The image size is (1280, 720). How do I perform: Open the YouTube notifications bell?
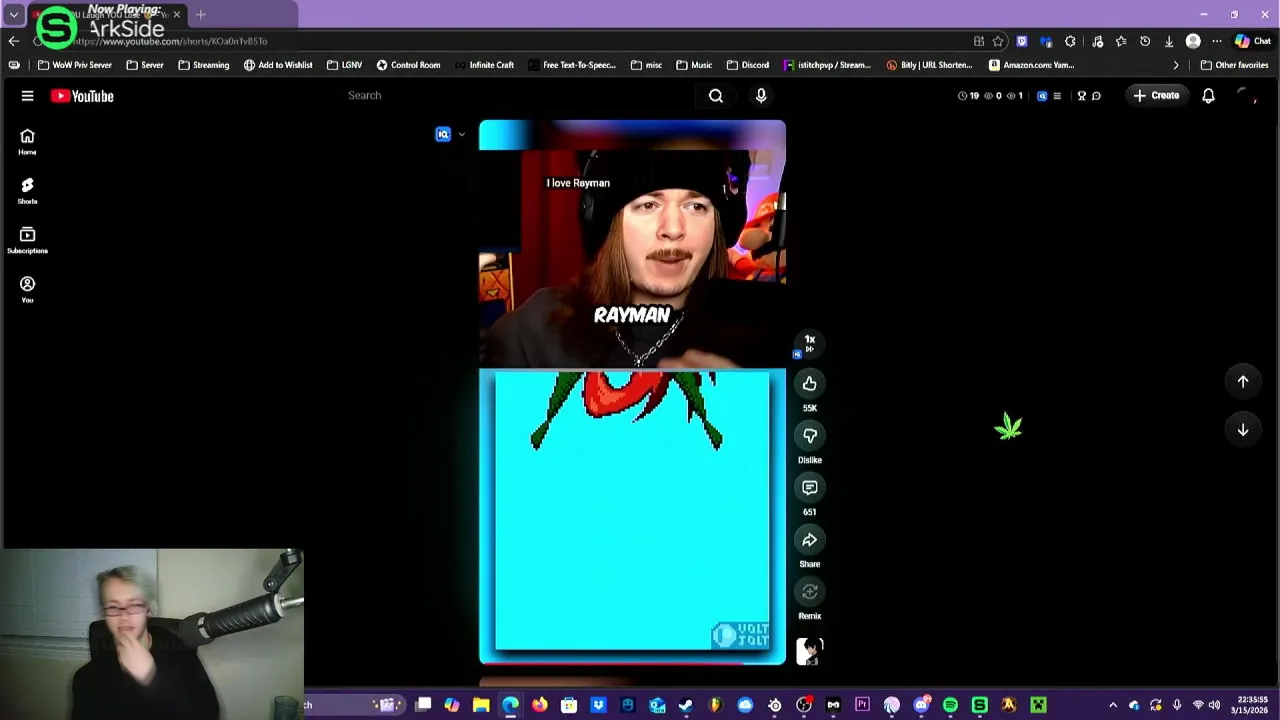1208,96
